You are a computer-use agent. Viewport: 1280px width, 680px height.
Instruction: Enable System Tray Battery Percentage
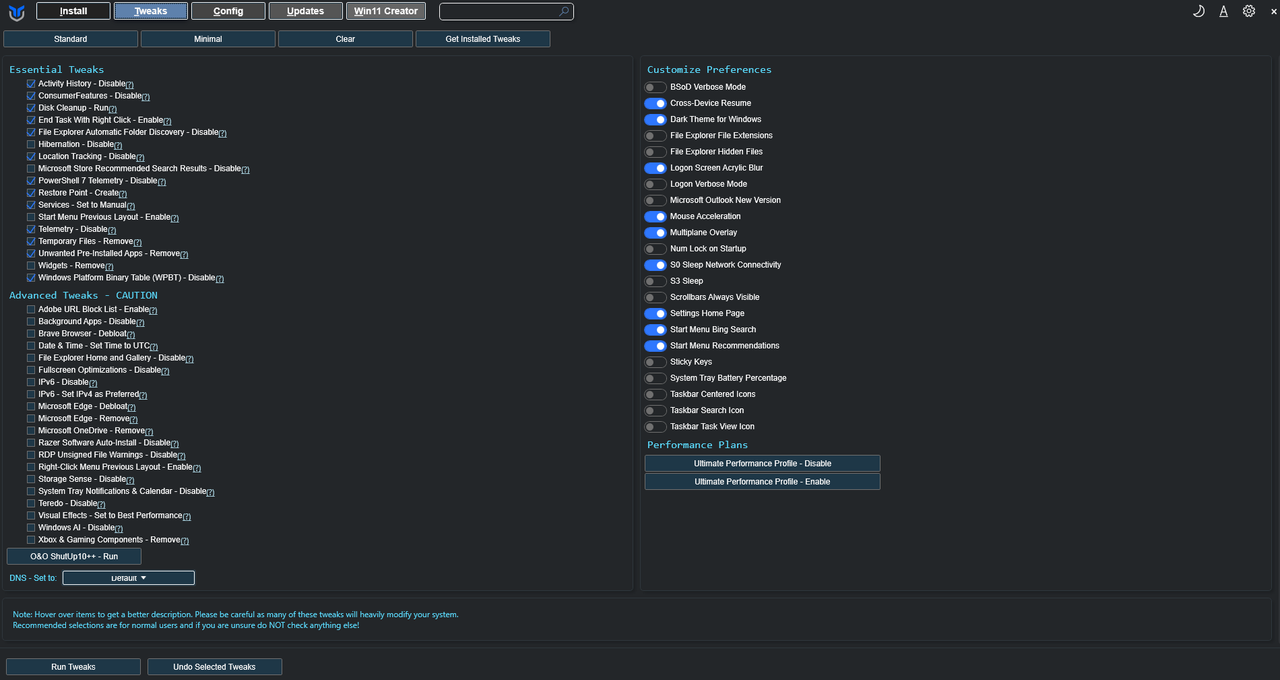click(655, 378)
